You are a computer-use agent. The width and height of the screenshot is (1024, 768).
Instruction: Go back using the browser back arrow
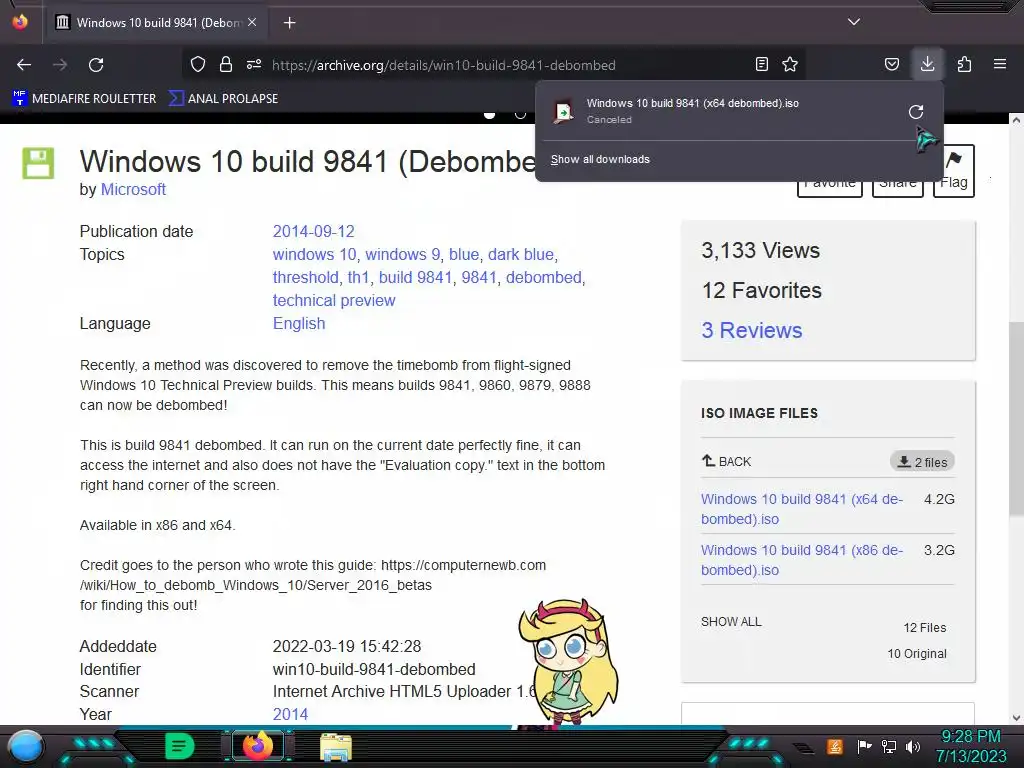click(x=24, y=65)
